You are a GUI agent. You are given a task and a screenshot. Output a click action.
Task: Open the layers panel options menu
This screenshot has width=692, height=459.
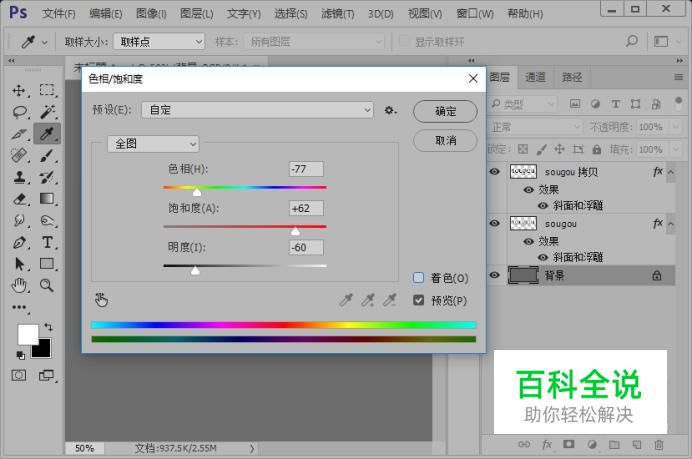click(x=678, y=77)
